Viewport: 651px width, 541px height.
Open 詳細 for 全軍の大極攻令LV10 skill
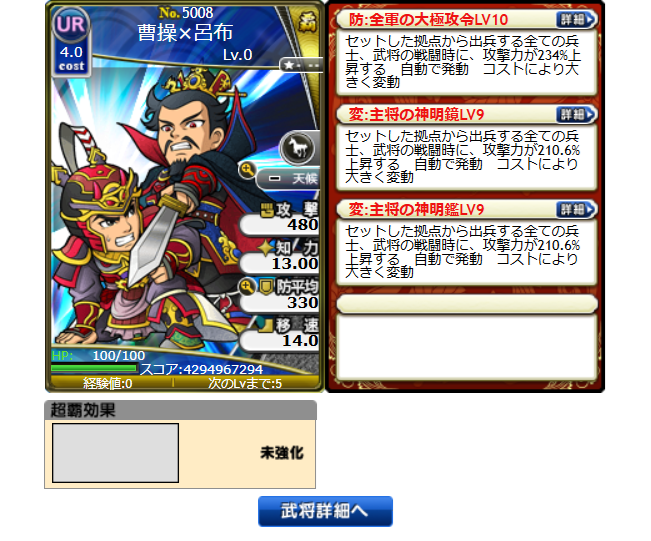(575, 20)
